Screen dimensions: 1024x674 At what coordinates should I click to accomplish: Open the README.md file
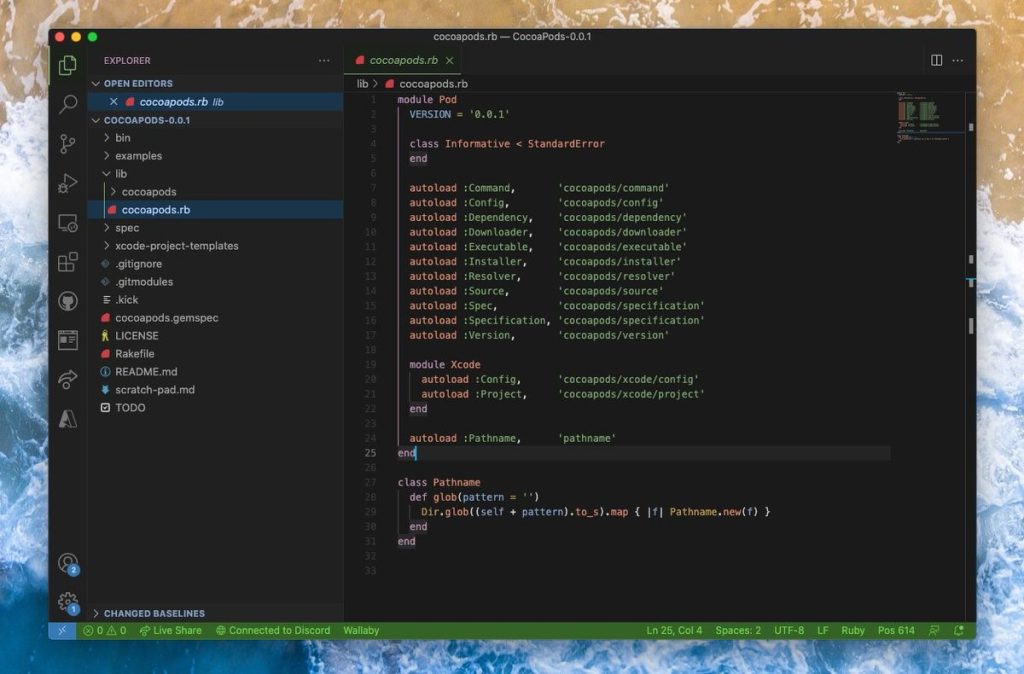(146, 372)
